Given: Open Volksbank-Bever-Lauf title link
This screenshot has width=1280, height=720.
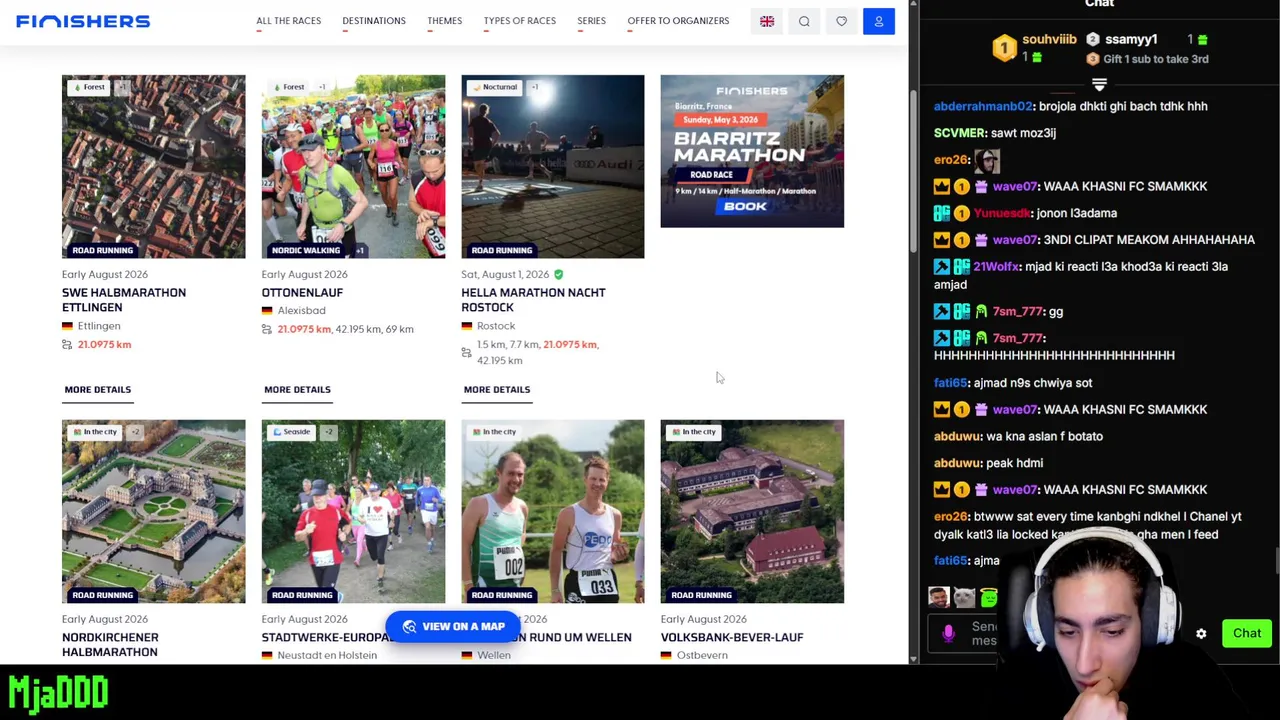Looking at the screenshot, I should [732, 638].
